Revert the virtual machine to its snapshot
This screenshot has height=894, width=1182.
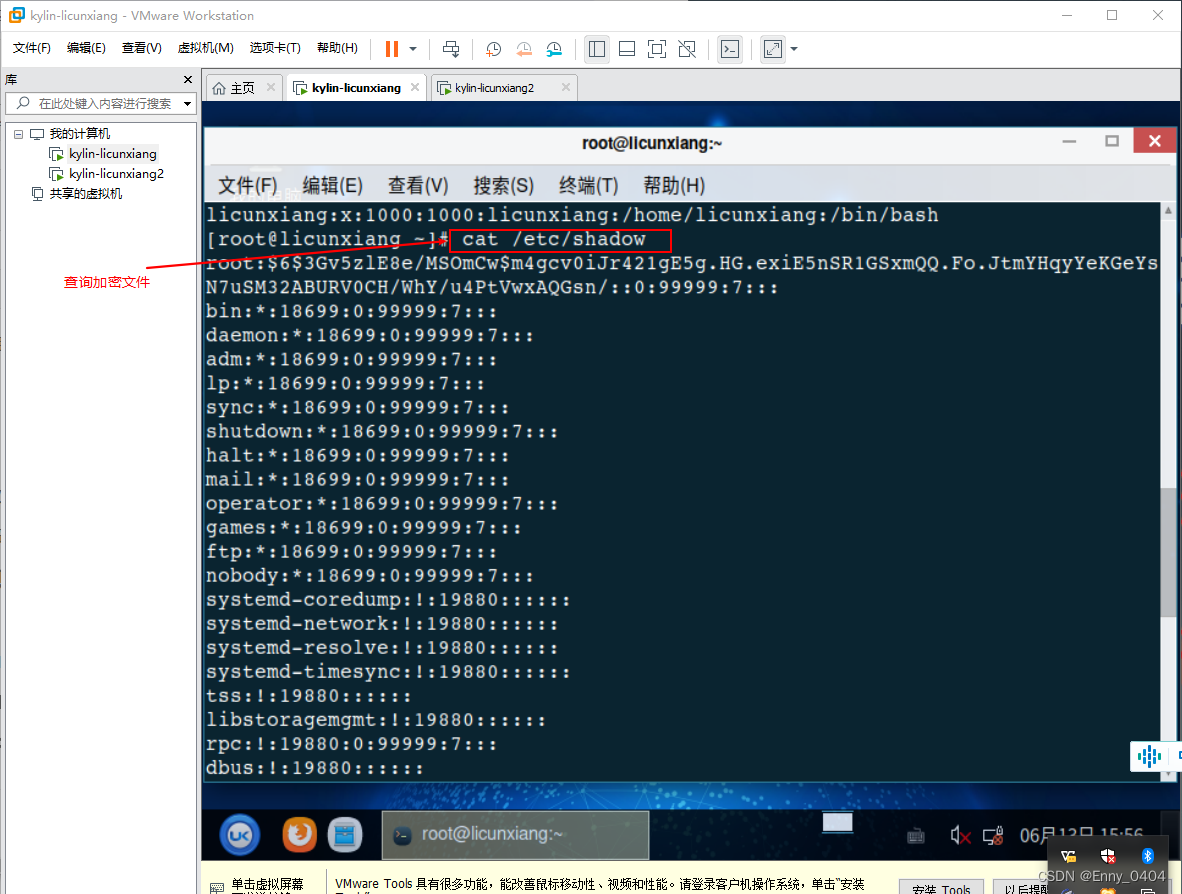[x=524, y=49]
